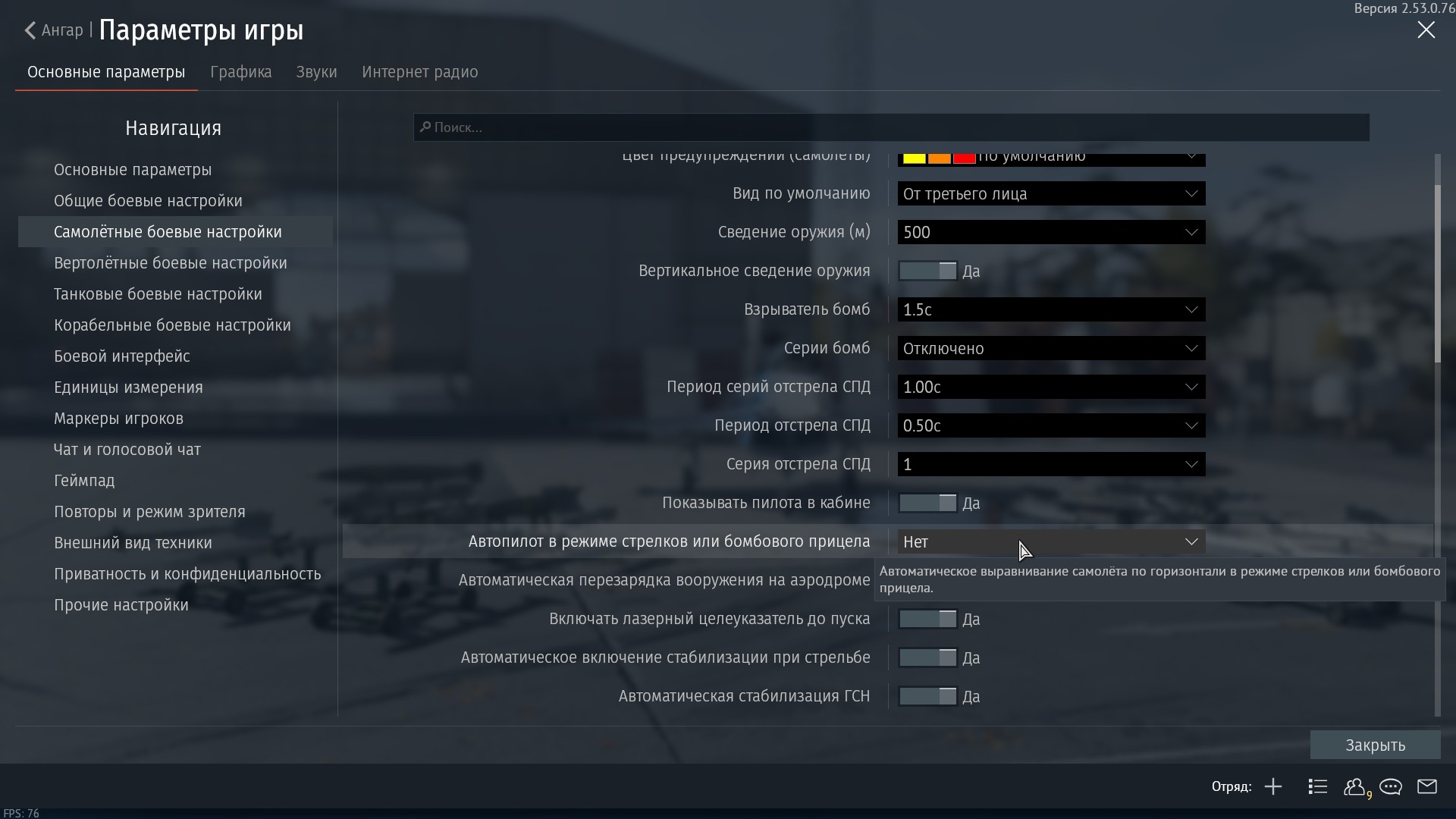Image resolution: width=1456 pixels, height=819 pixels.
Task: Click the squad invite plus icon
Action: [x=1273, y=787]
